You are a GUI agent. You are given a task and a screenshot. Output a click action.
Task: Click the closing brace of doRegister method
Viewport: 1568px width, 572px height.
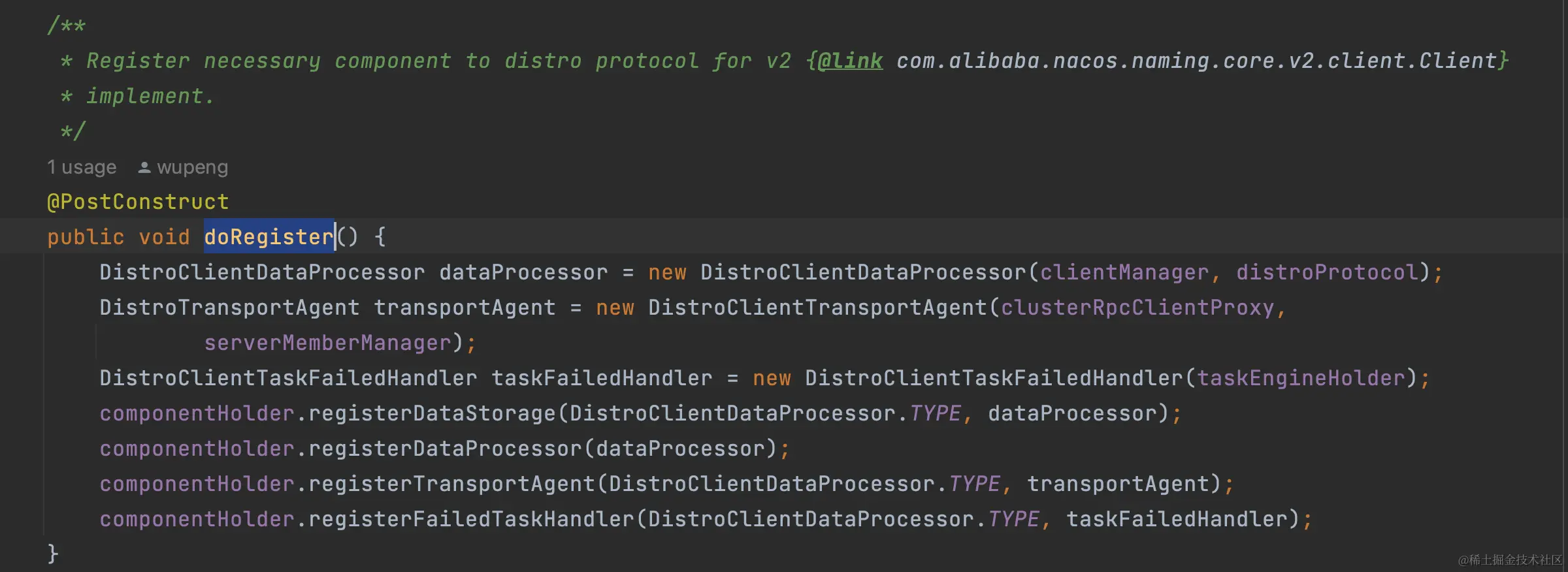53,554
